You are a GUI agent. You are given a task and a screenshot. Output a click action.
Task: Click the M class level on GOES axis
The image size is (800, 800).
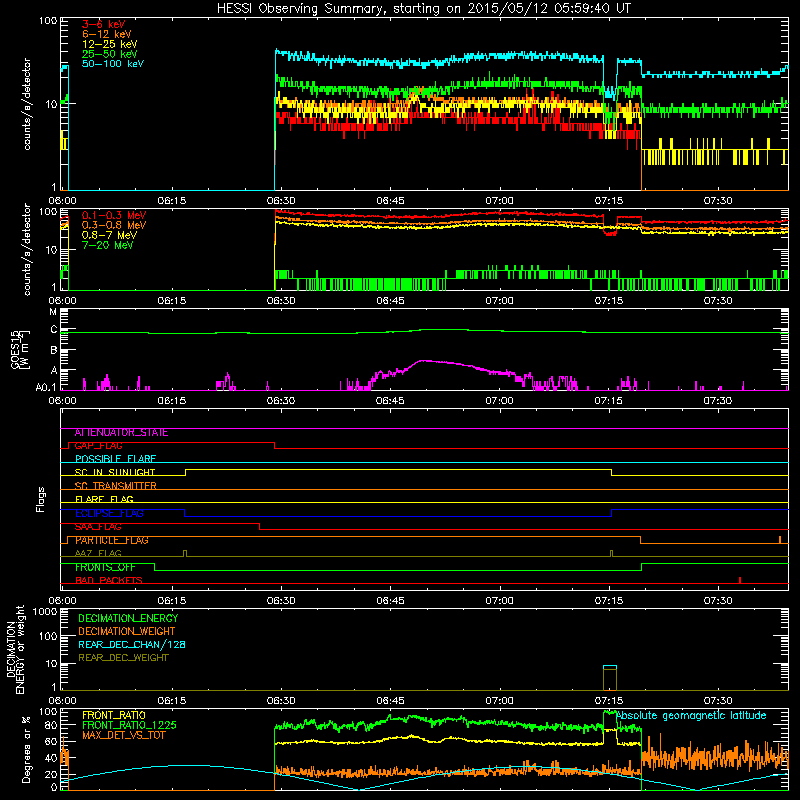click(x=53, y=312)
